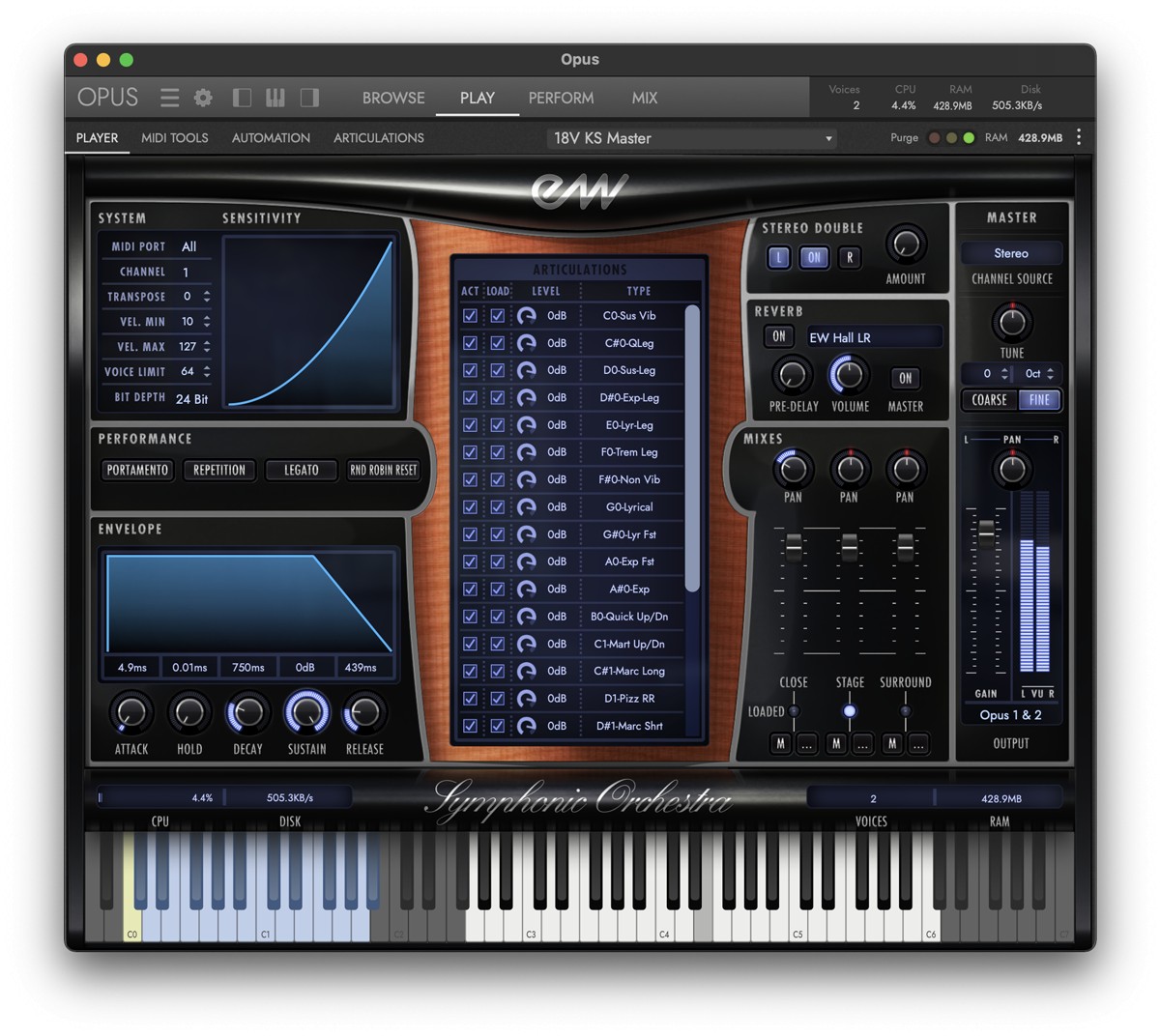Click the right panel layout icon

click(x=309, y=98)
